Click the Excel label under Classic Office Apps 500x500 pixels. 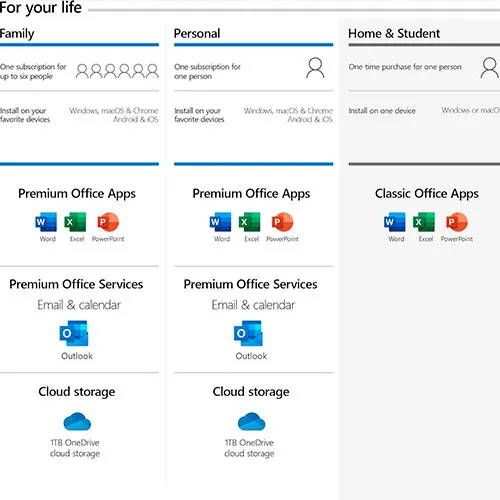point(426,239)
